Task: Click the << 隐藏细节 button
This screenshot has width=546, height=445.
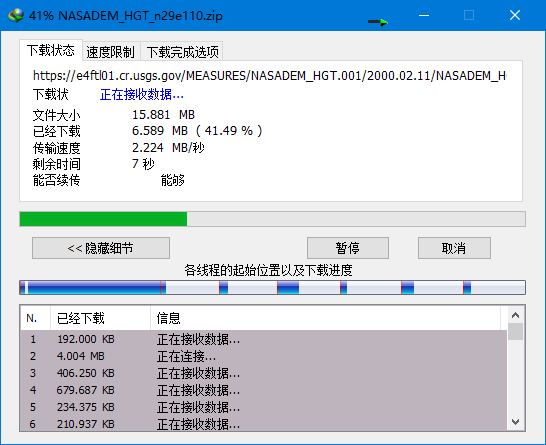Action: coord(101,248)
